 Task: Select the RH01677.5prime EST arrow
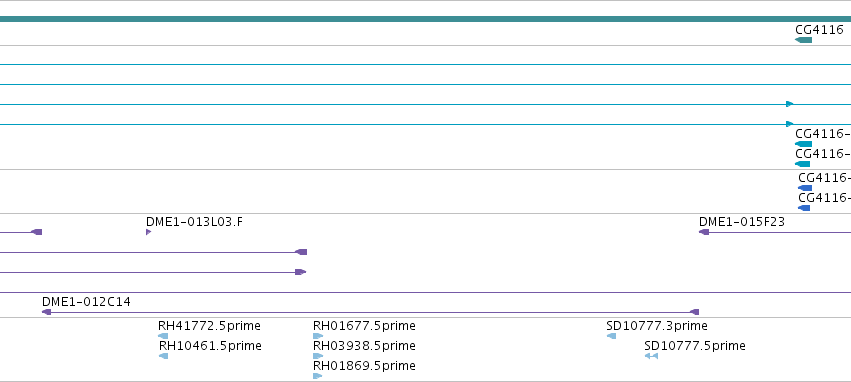pos(318,336)
